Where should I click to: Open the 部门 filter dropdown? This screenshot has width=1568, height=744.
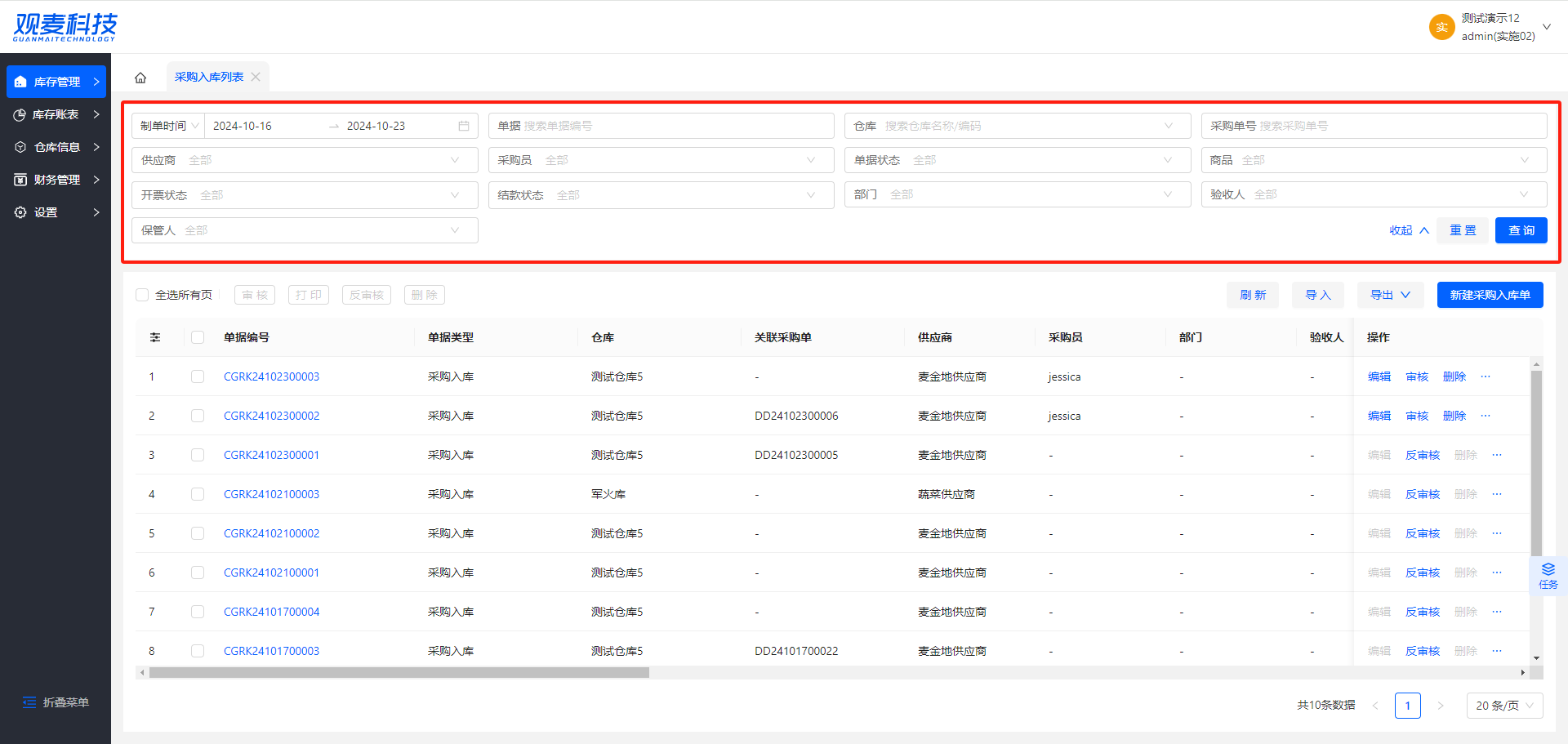coord(1018,194)
